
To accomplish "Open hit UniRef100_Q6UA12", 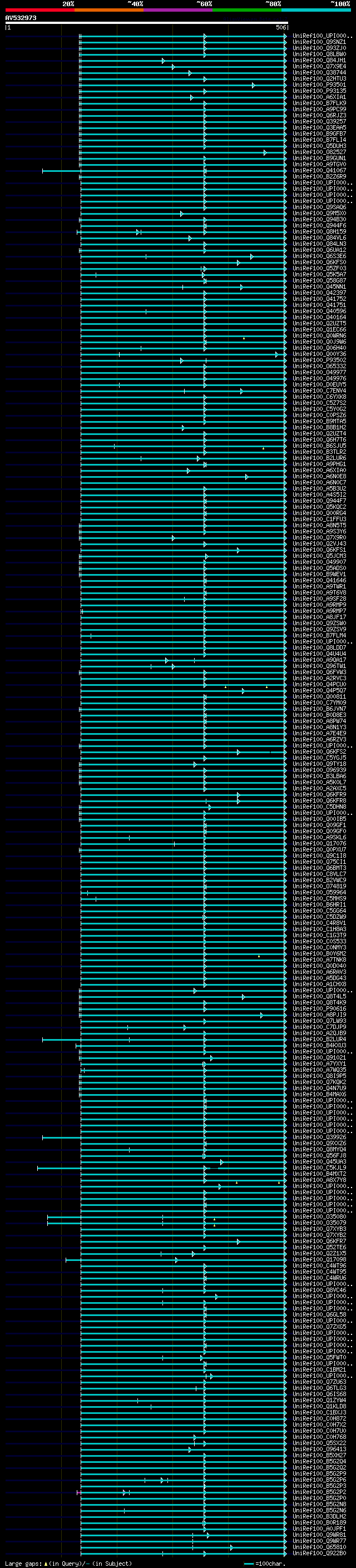I will pyautogui.click(x=319, y=250).
